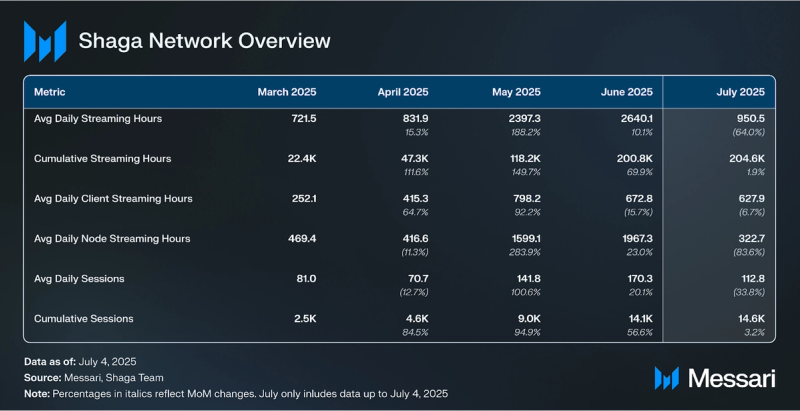Click the 14.1K June cumulative sessions
This screenshot has height=411, width=800.
click(640, 319)
